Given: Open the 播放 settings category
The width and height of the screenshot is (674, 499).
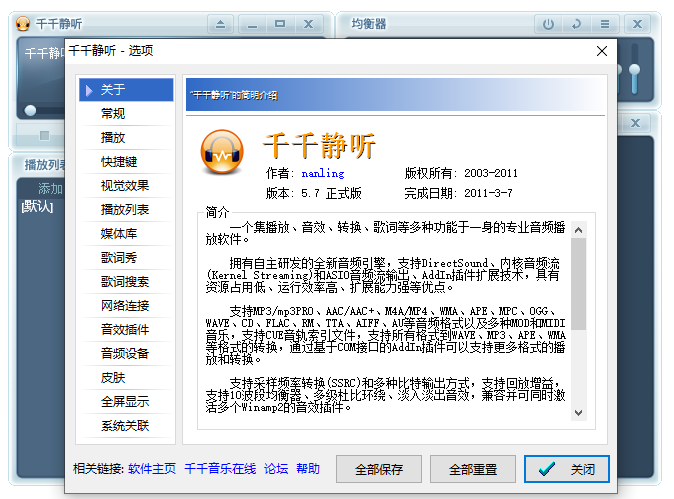Looking at the screenshot, I should (113, 138).
